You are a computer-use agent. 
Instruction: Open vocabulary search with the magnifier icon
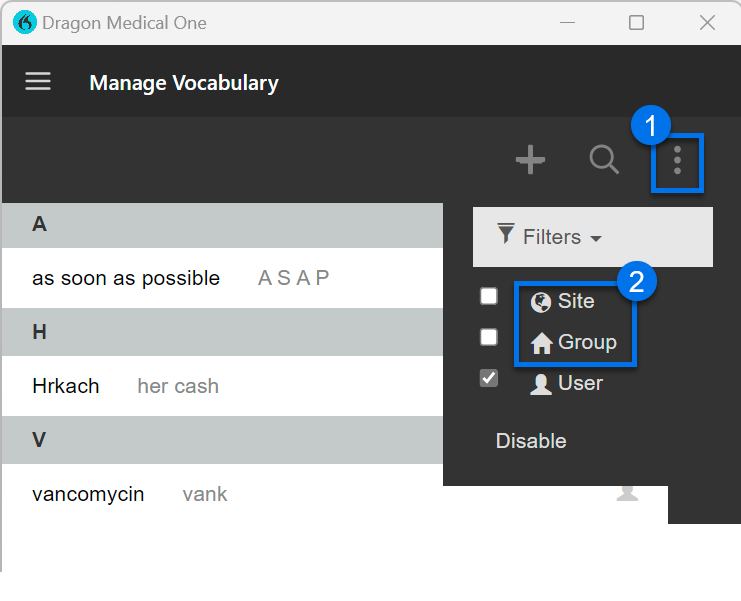(604, 160)
